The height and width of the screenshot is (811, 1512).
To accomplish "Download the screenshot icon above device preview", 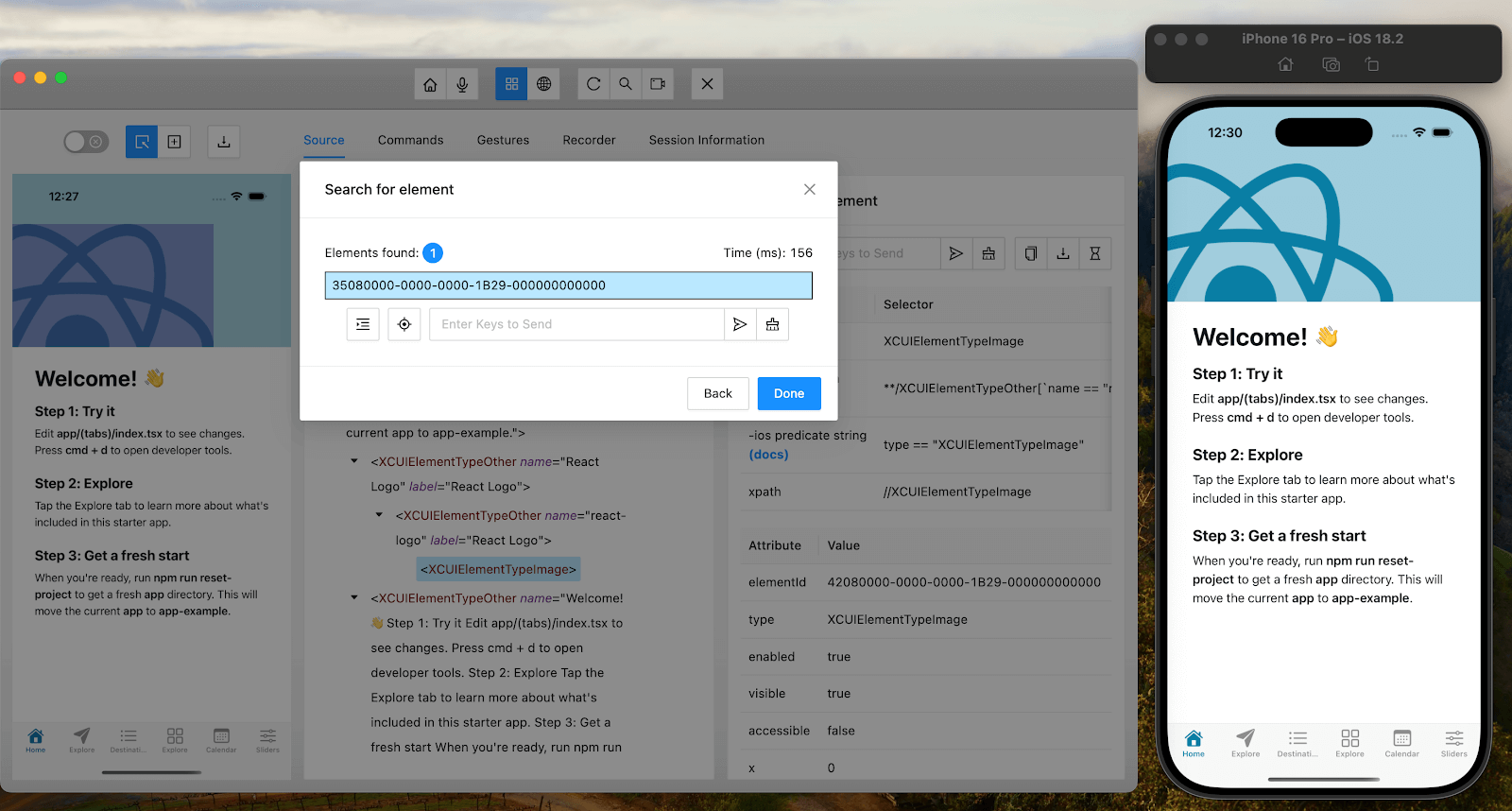I will click(224, 142).
